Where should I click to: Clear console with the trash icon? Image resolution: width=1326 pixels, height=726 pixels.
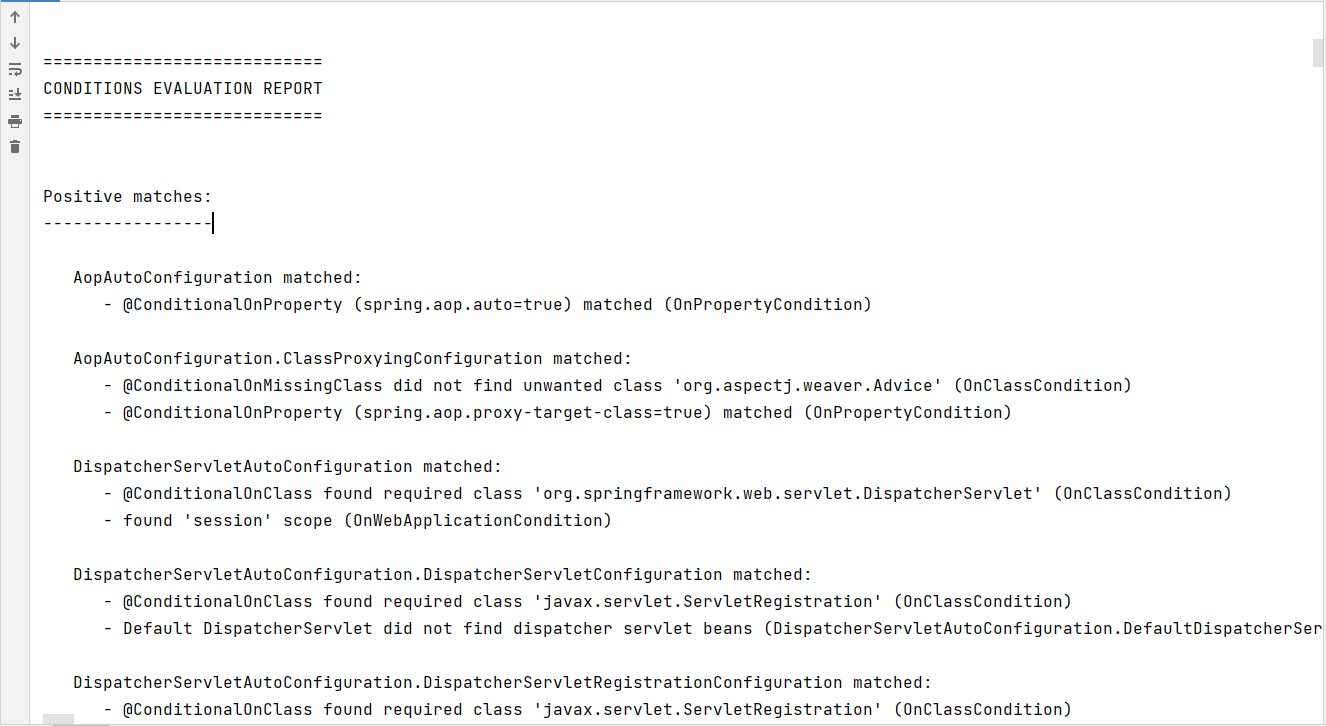point(15,147)
